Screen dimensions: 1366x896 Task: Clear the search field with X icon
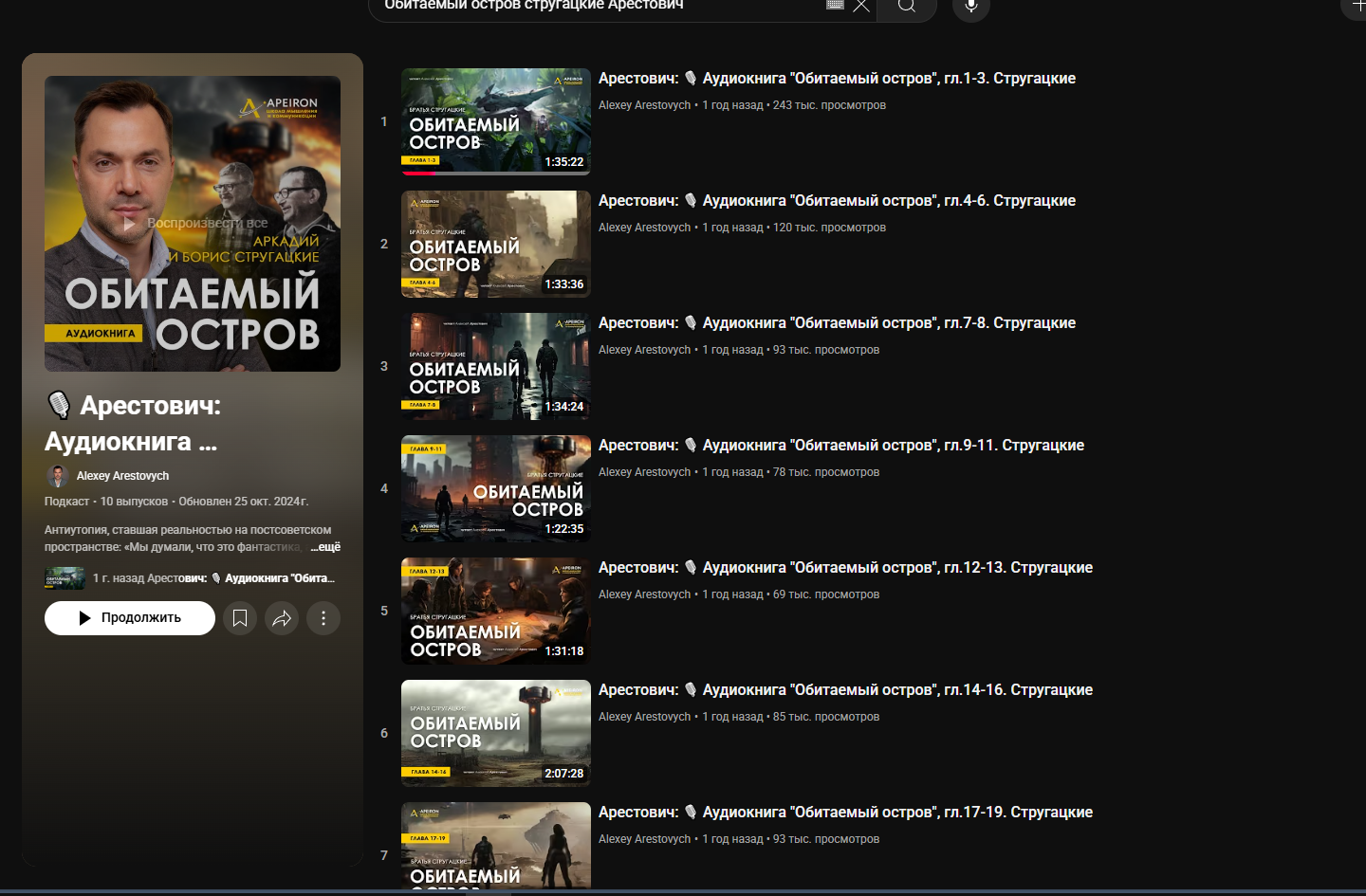860,7
